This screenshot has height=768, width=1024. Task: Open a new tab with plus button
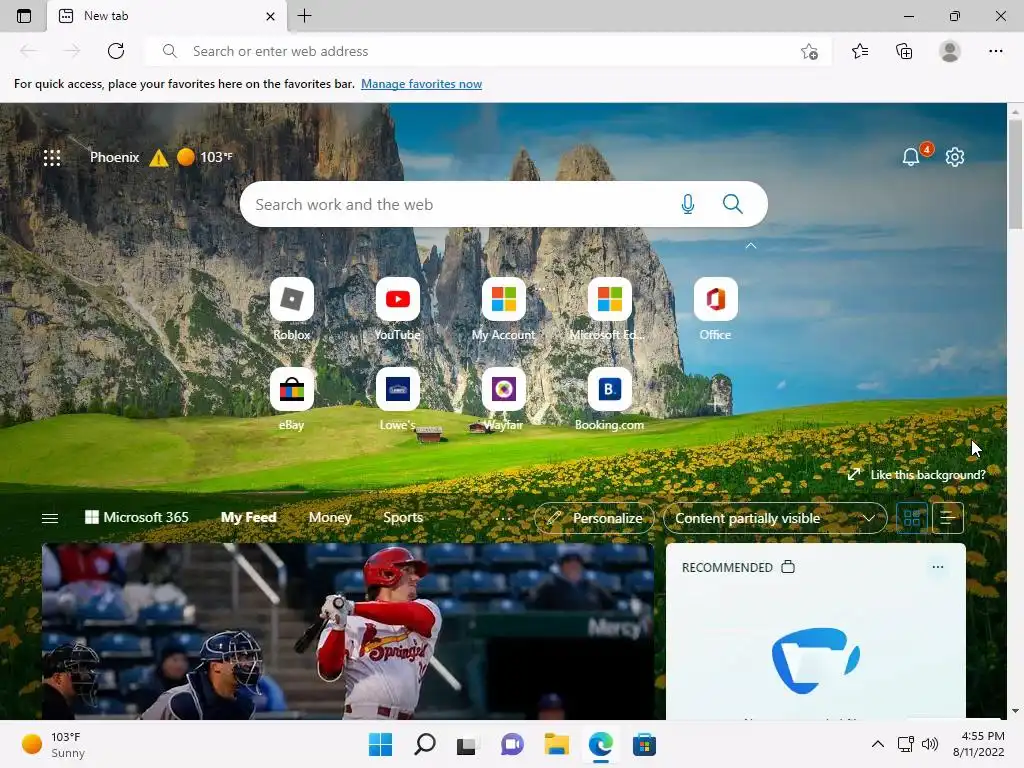click(x=304, y=16)
